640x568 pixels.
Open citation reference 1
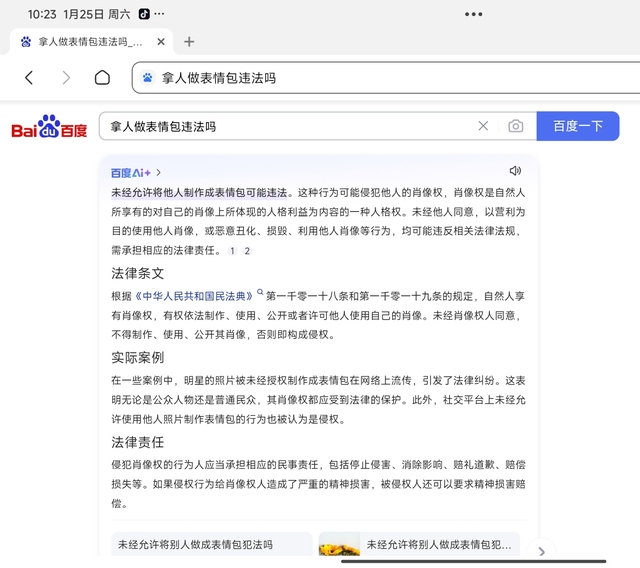point(232,251)
